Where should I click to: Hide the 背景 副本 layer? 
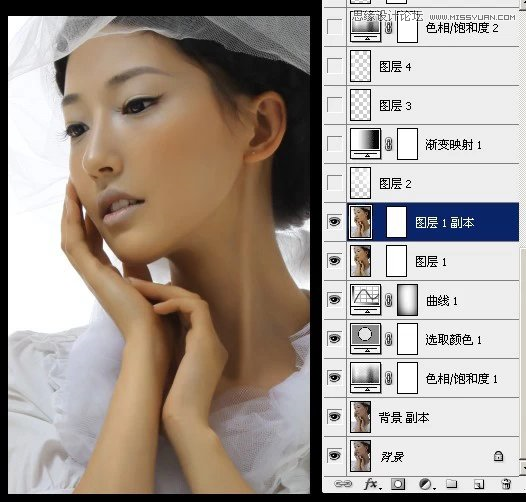click(334, 416)
